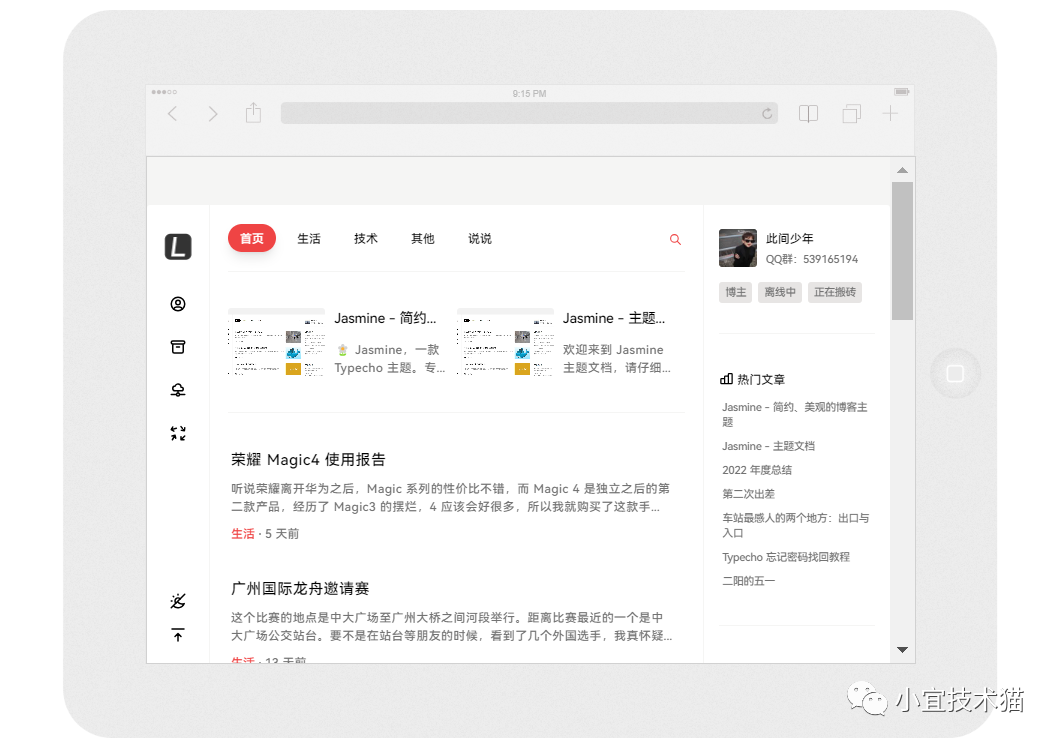Toggle dark mode with the sun icon
The width and height of the screenshot is (1059, 747).
(178, 601)
